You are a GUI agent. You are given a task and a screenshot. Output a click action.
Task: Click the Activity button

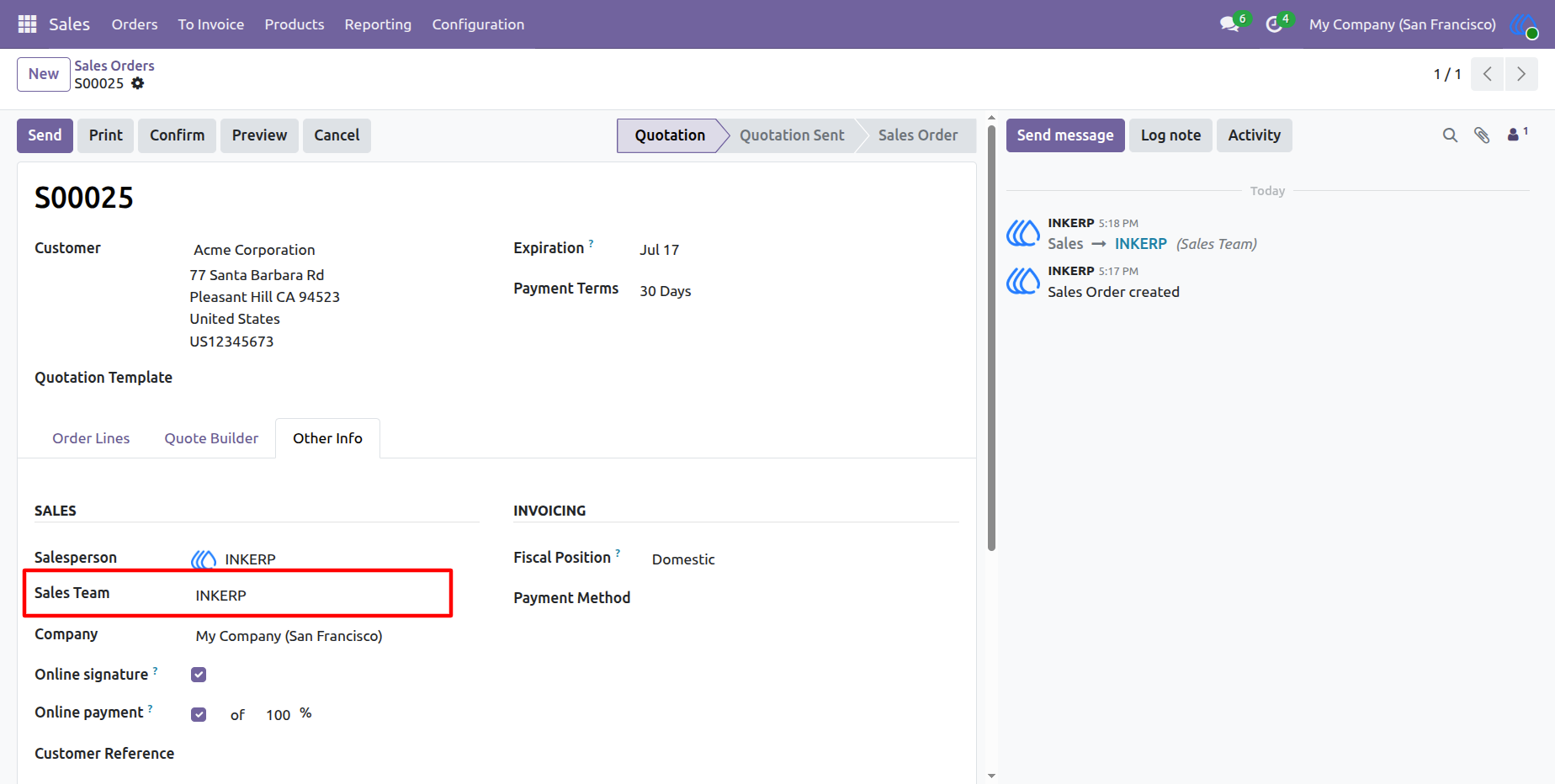[x=1254, y=135]
